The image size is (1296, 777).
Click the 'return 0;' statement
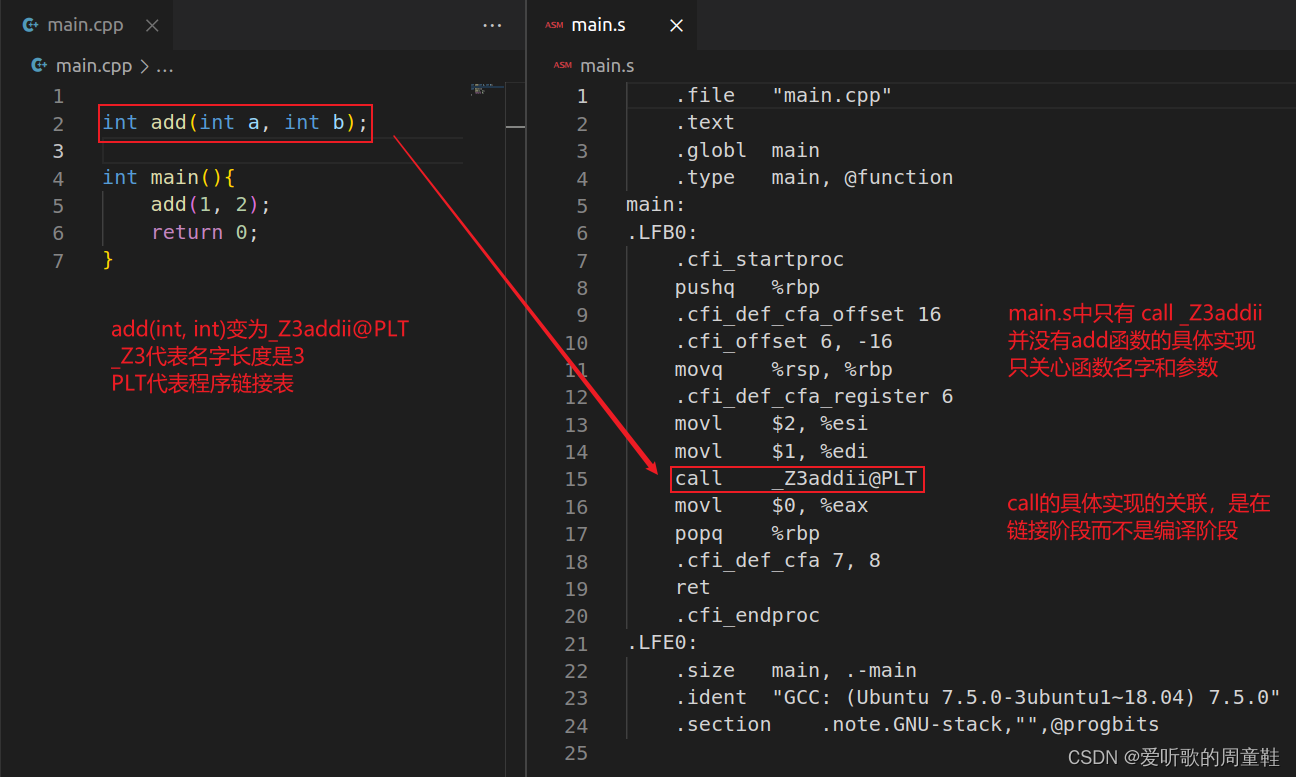point(205,232)
